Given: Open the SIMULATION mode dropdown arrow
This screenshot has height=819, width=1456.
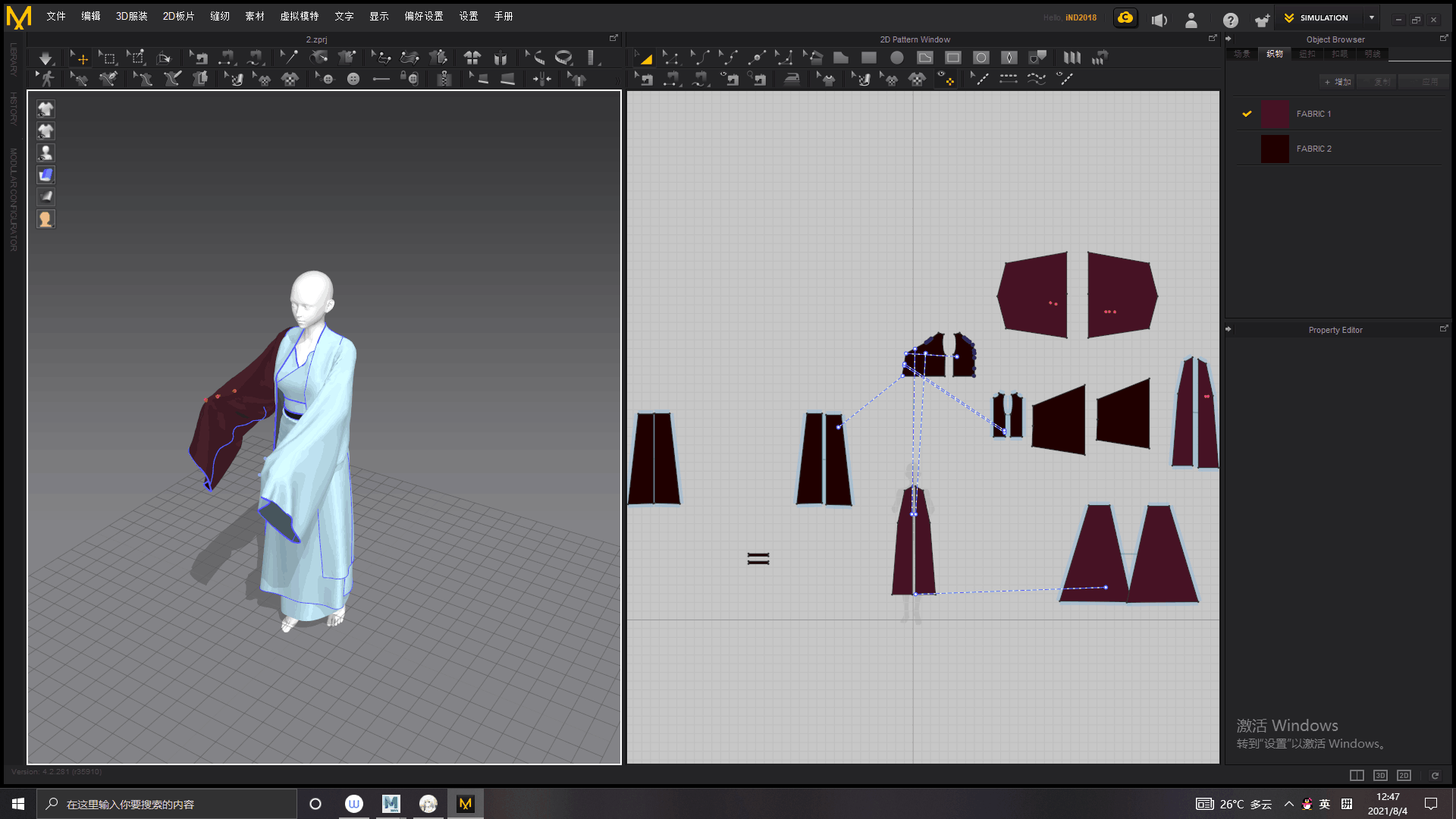Looking at the screenshot, I should coord(1372,17).
